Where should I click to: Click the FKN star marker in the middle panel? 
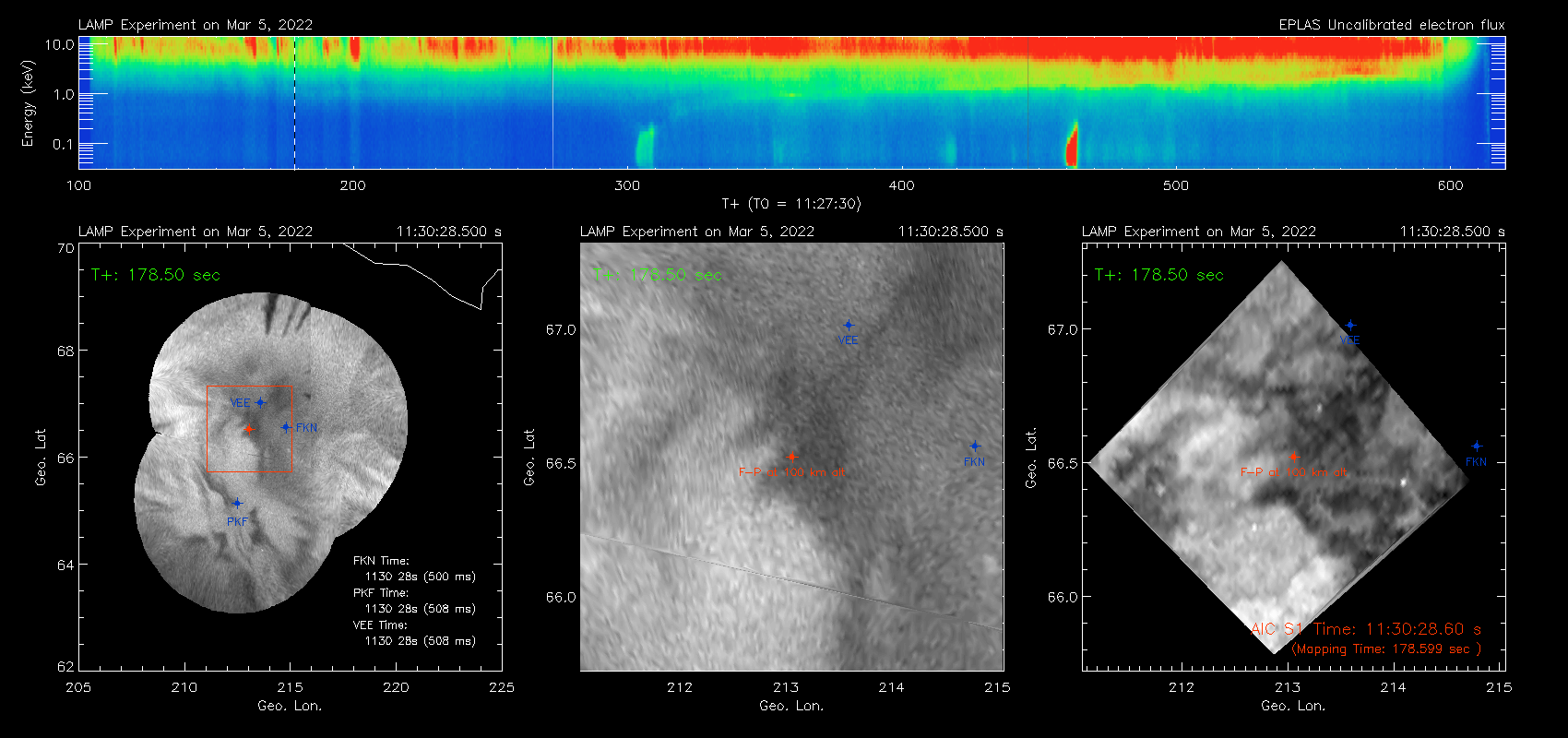pos(975,446)
